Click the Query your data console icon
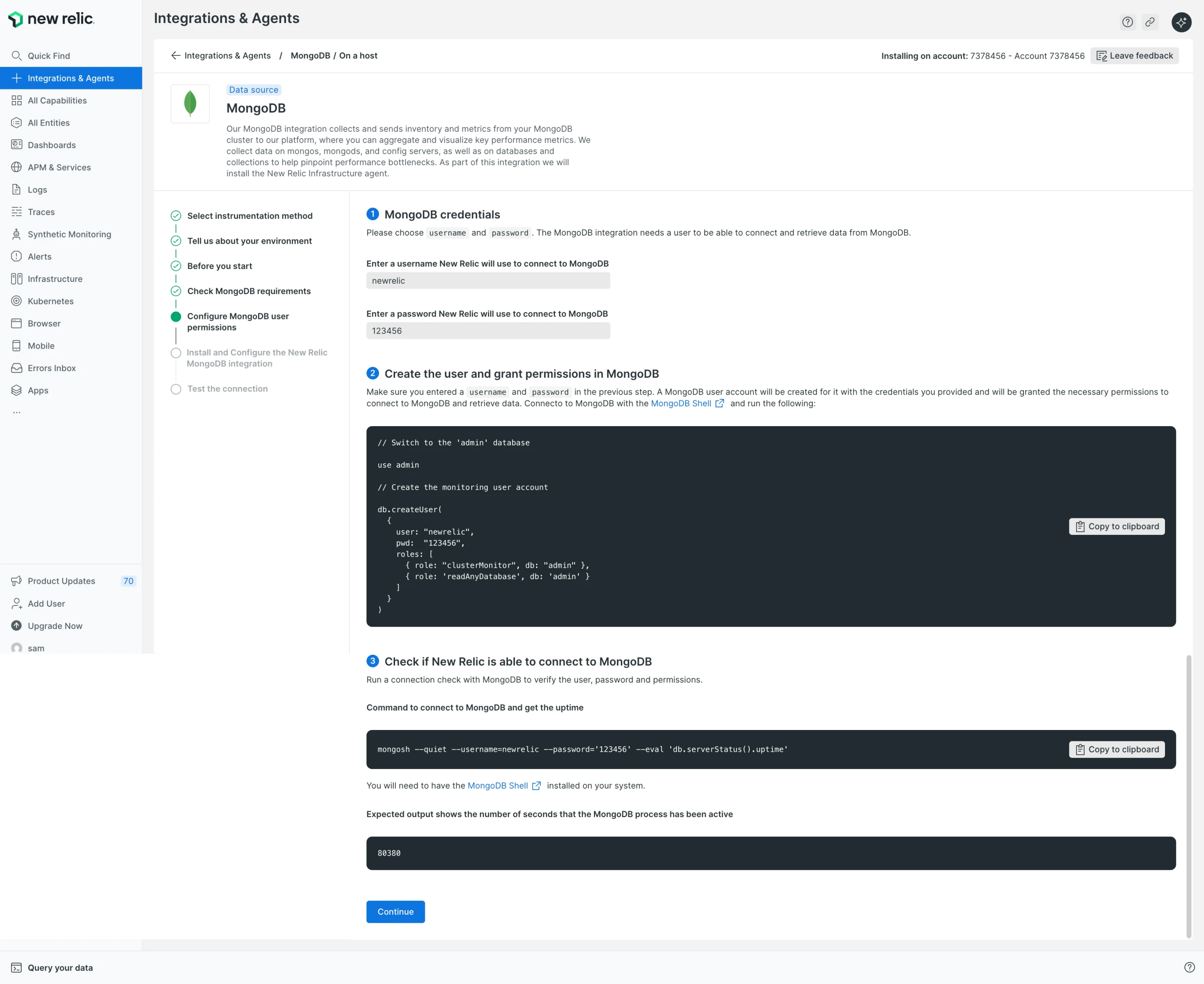Image resolution: width=1204 pixels, height=984 pixels. coord(16,968)
